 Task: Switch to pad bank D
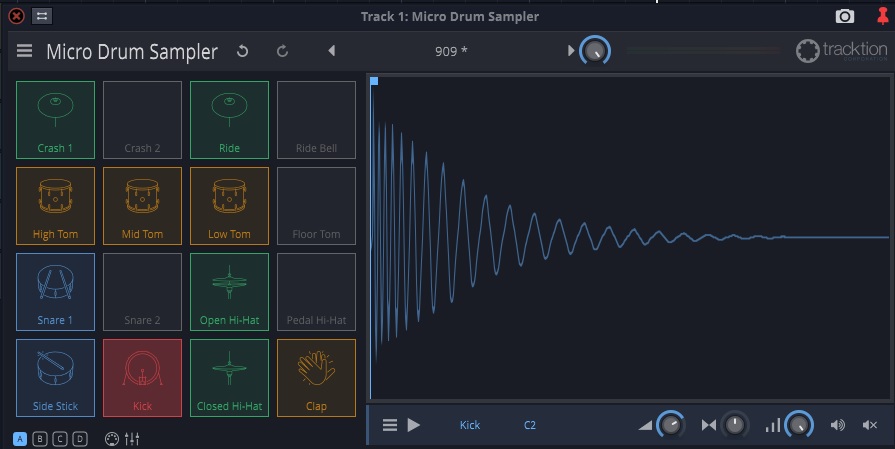[80, 439]
